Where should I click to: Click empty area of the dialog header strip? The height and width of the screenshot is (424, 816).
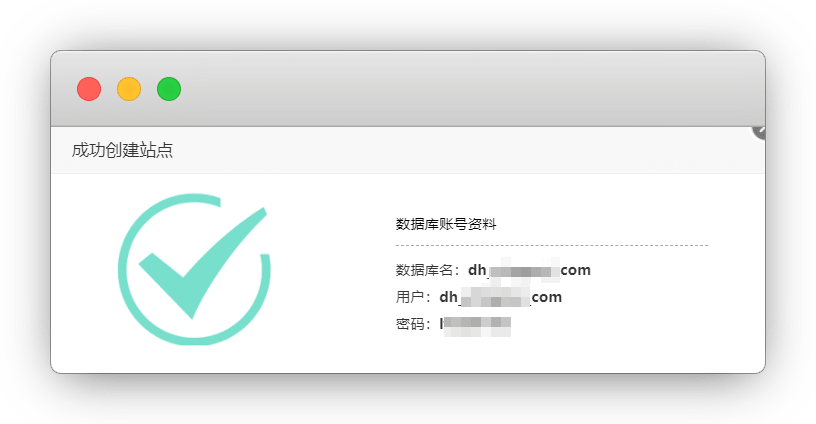(458, 150)
